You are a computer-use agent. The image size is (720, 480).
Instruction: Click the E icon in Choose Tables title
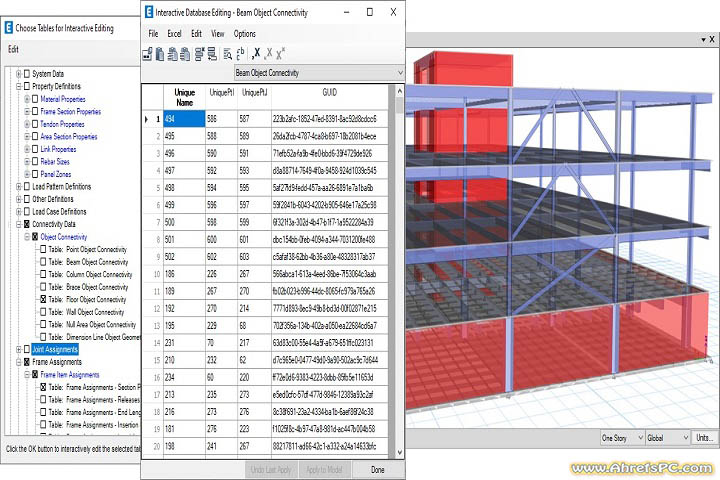[x=8, y=28]
